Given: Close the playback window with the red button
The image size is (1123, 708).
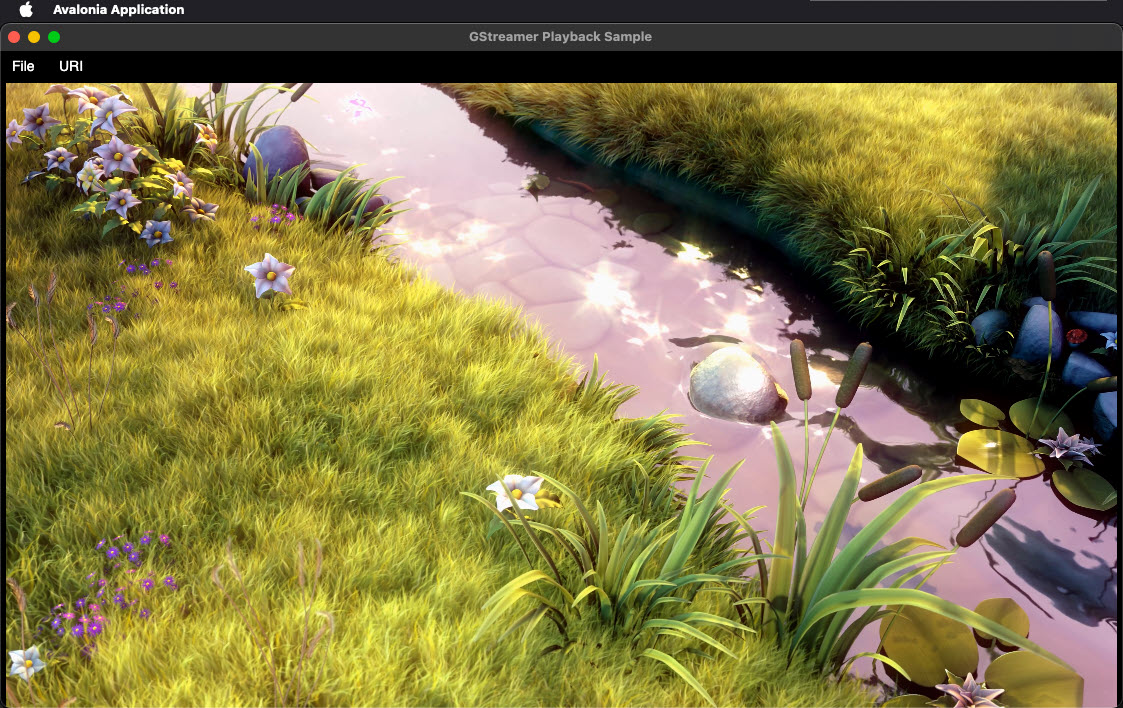Looking at the screenshot, I should coord(12,35).
